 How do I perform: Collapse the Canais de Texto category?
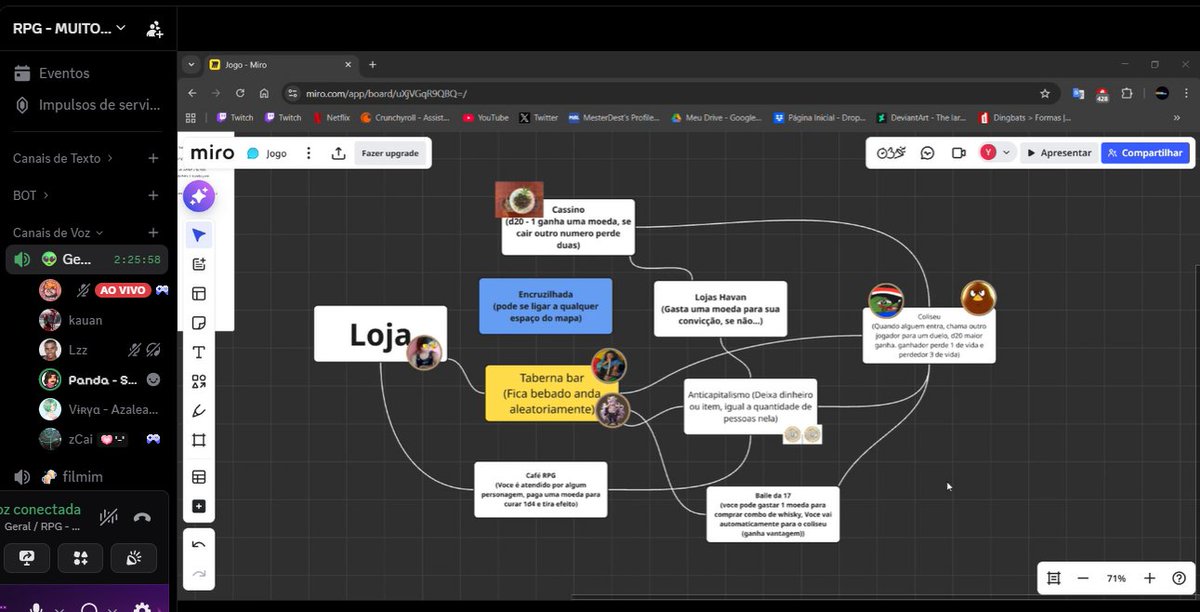coord(62,158)
